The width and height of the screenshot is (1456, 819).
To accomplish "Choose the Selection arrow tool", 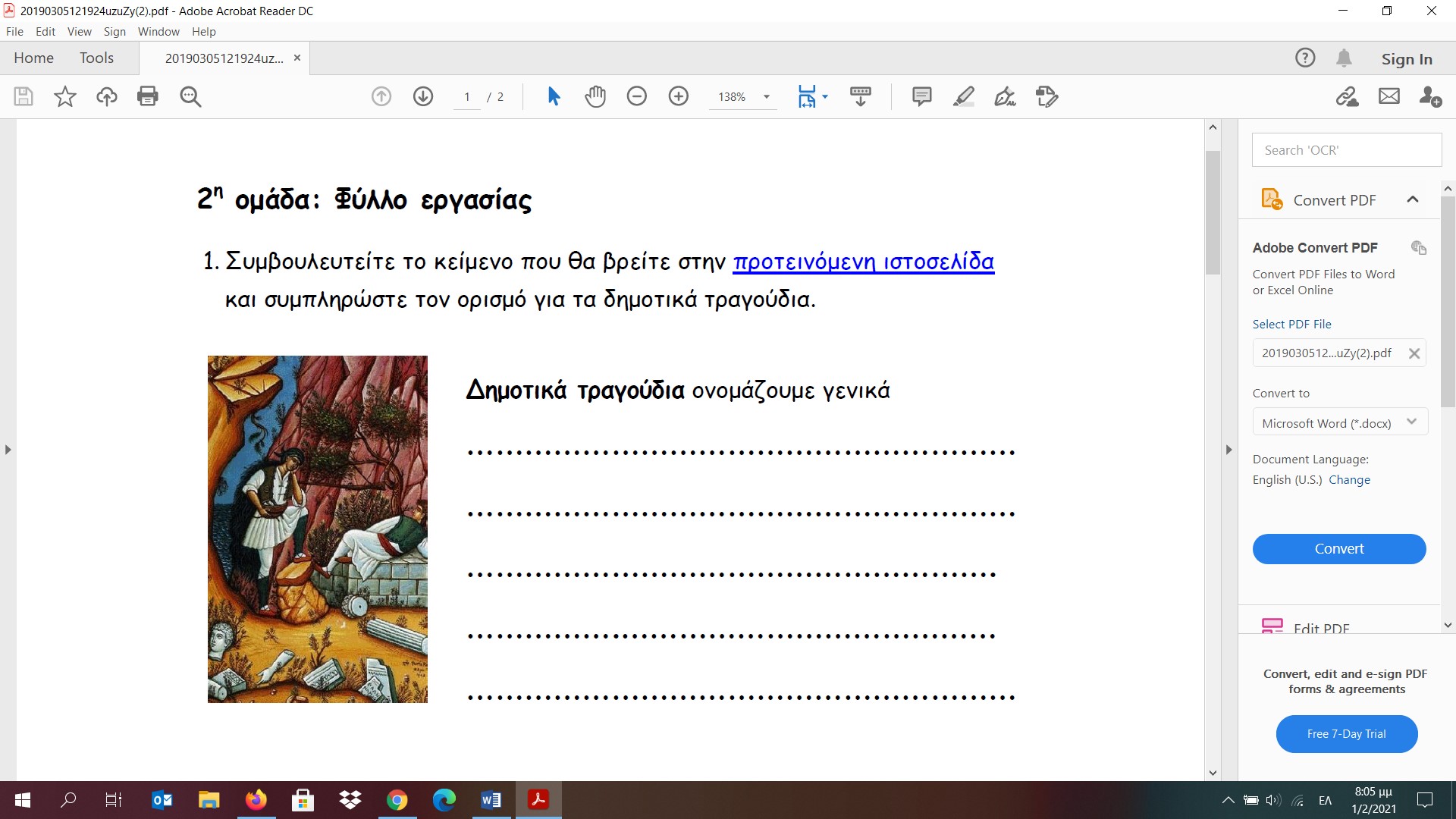I will click(x=554, y=96).
